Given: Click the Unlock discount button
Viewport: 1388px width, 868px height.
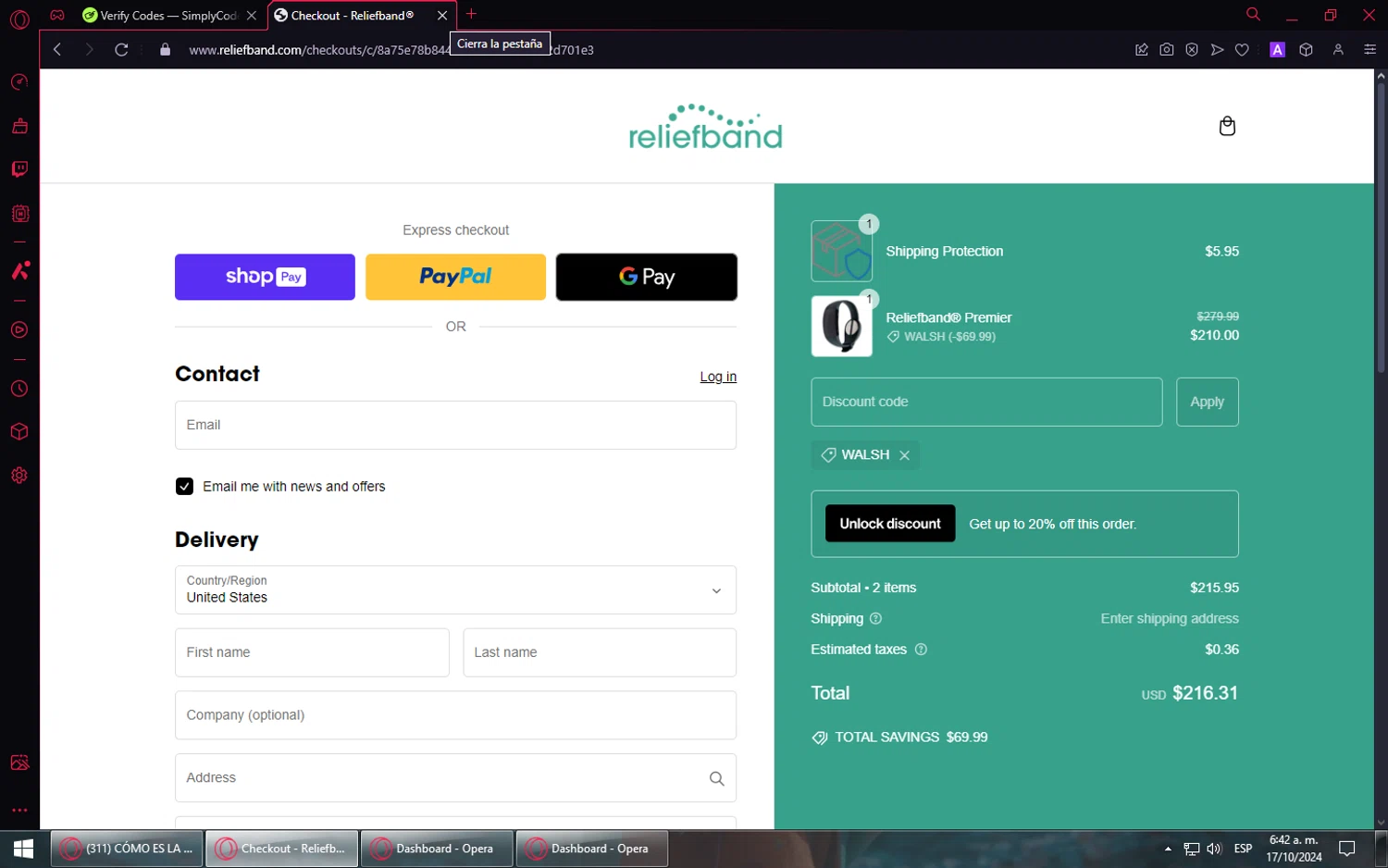Looking at the screenshot, I should 890,524.
